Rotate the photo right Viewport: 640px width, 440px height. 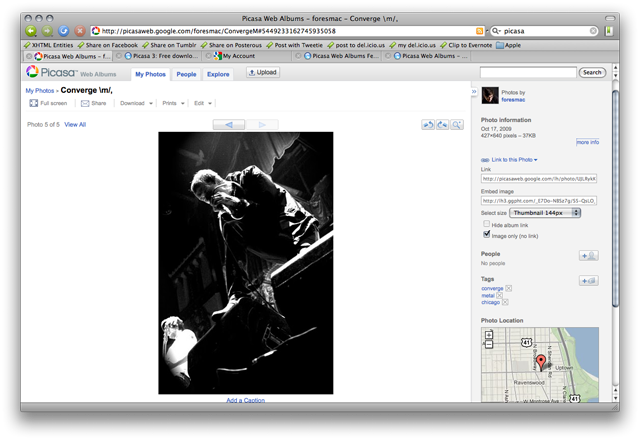click(442, 124)
